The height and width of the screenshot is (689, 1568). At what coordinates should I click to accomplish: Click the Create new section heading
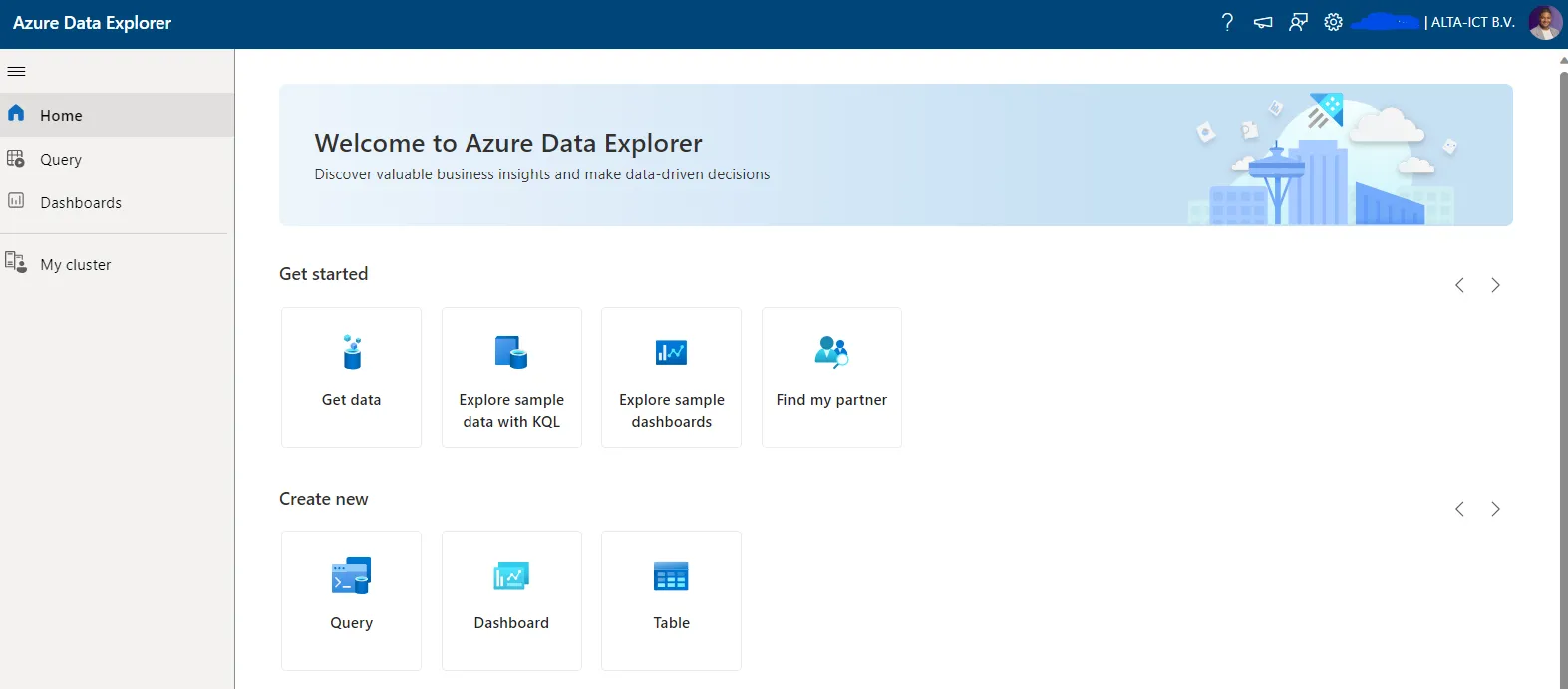click(323, 499)
